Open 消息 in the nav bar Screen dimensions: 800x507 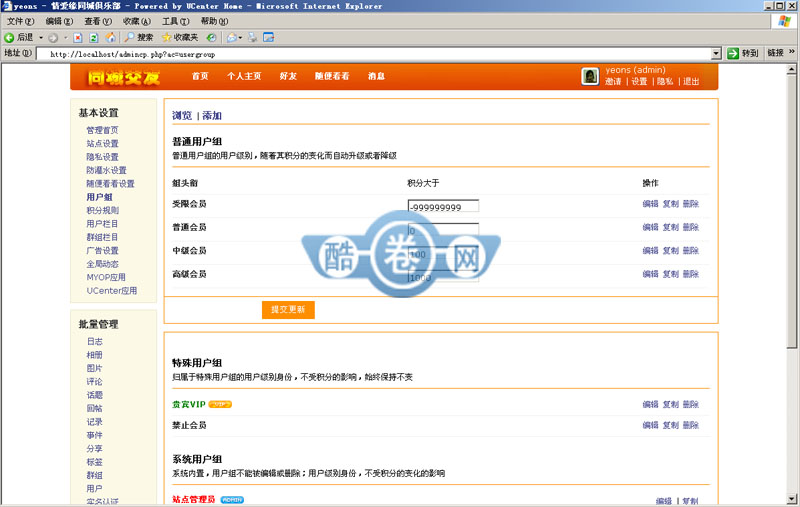[x=376, y=76]
